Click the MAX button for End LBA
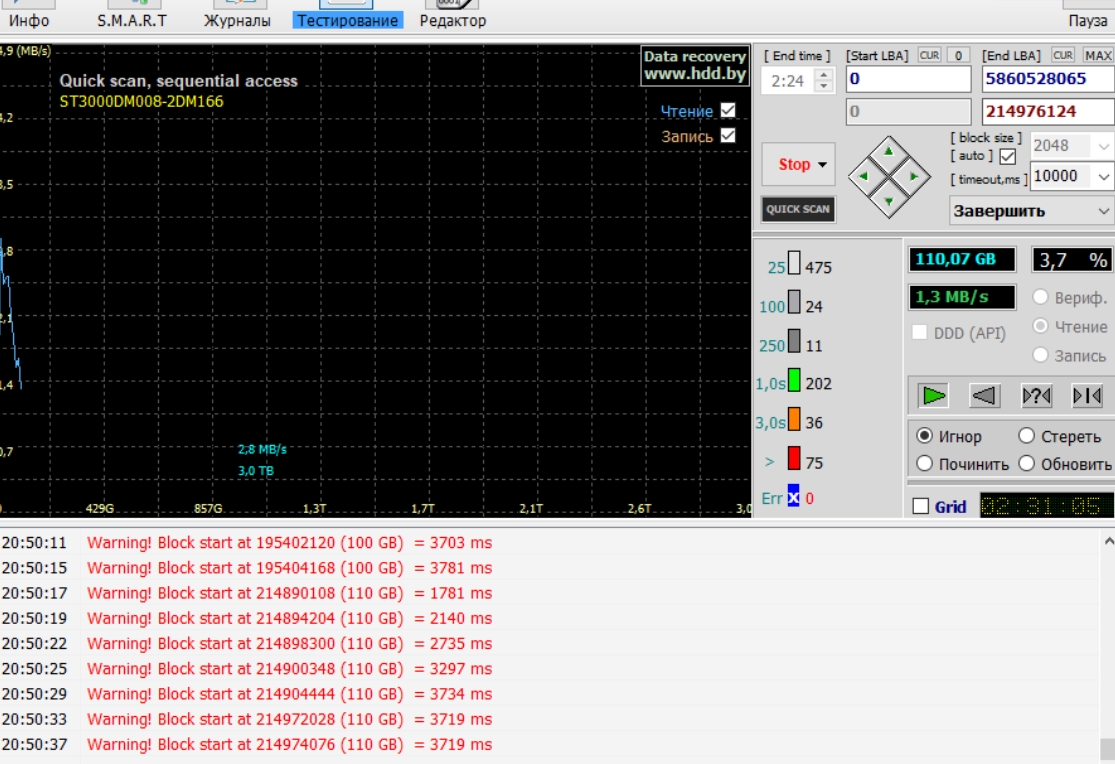1115x764 pixels. pyautogui.click(x=1098, y=55)
